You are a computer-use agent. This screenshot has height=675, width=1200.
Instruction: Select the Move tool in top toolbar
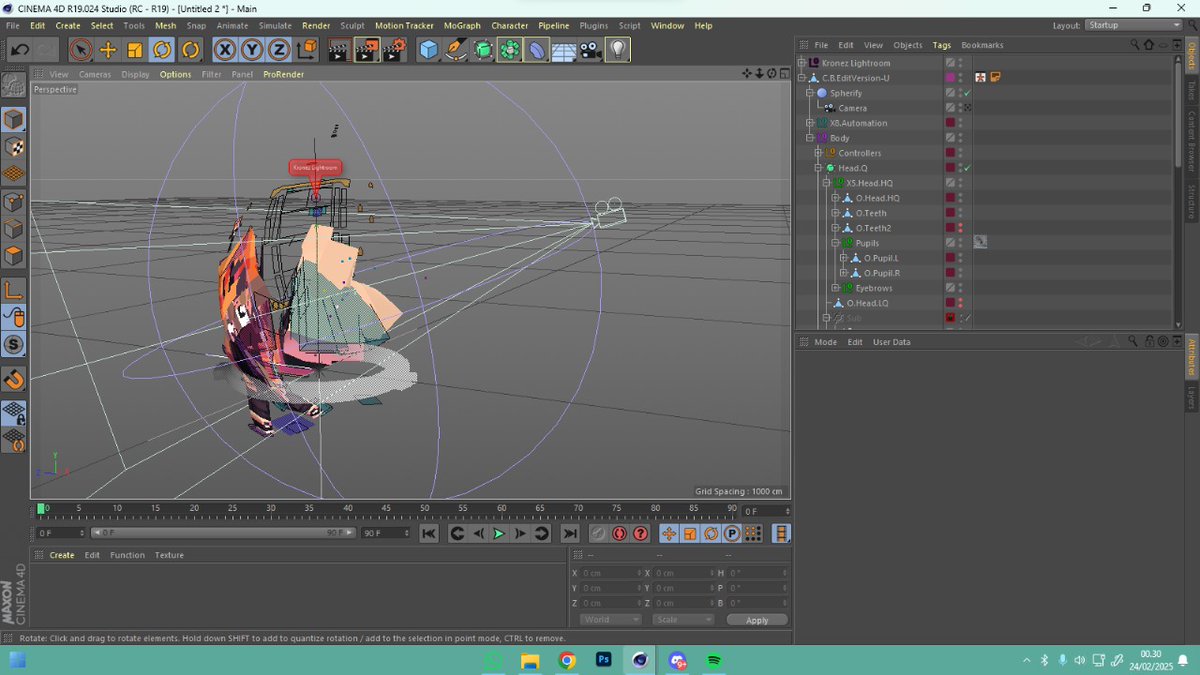pyautogui.click(x=108, y=49)
